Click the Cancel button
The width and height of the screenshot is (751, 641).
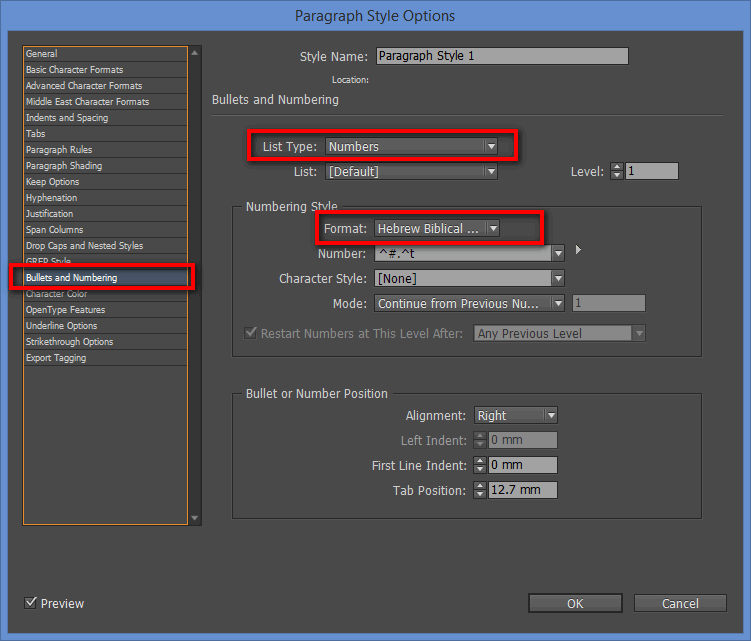tap(680, 603)
